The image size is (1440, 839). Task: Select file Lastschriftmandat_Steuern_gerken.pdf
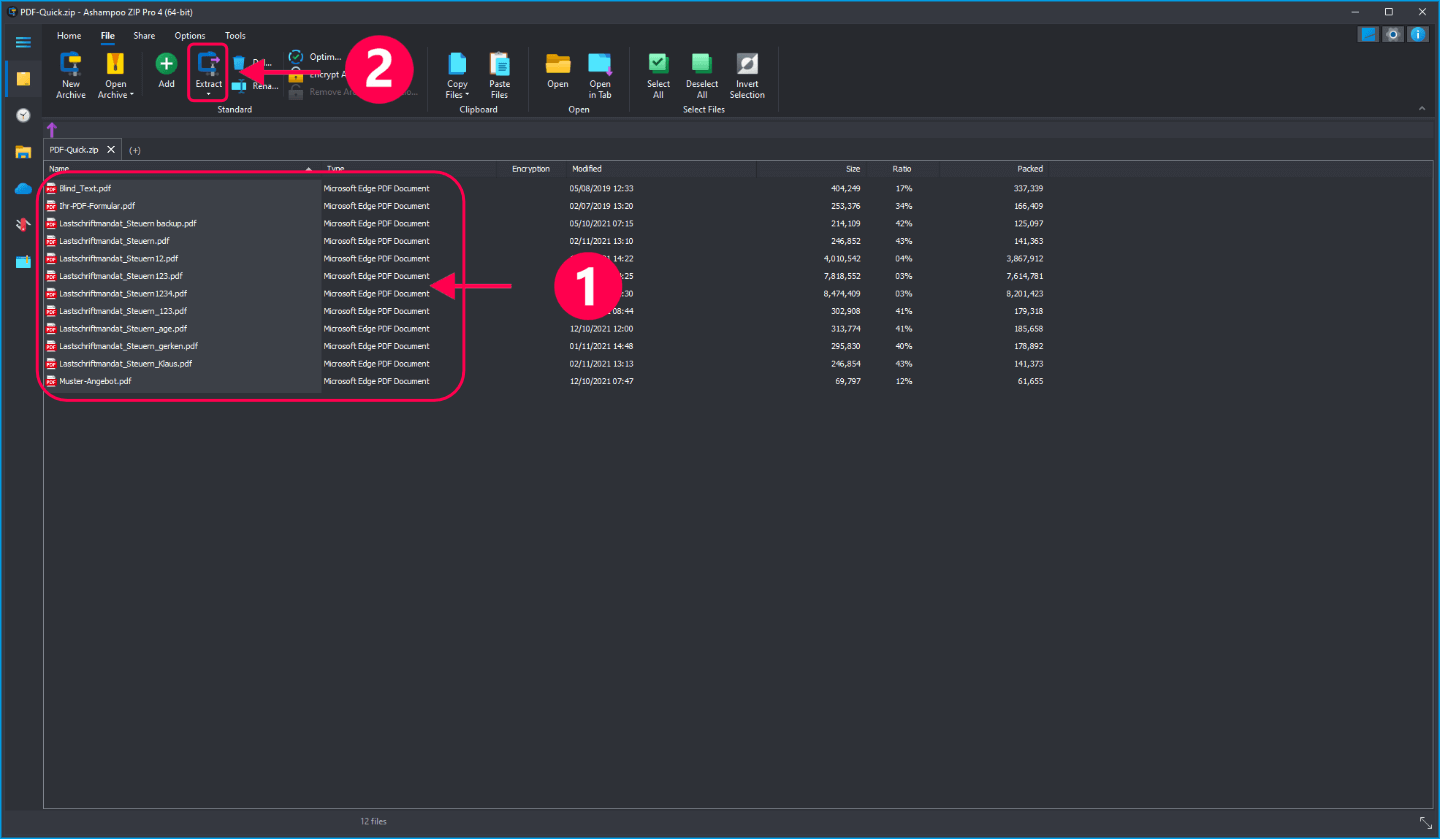point(128,346)
